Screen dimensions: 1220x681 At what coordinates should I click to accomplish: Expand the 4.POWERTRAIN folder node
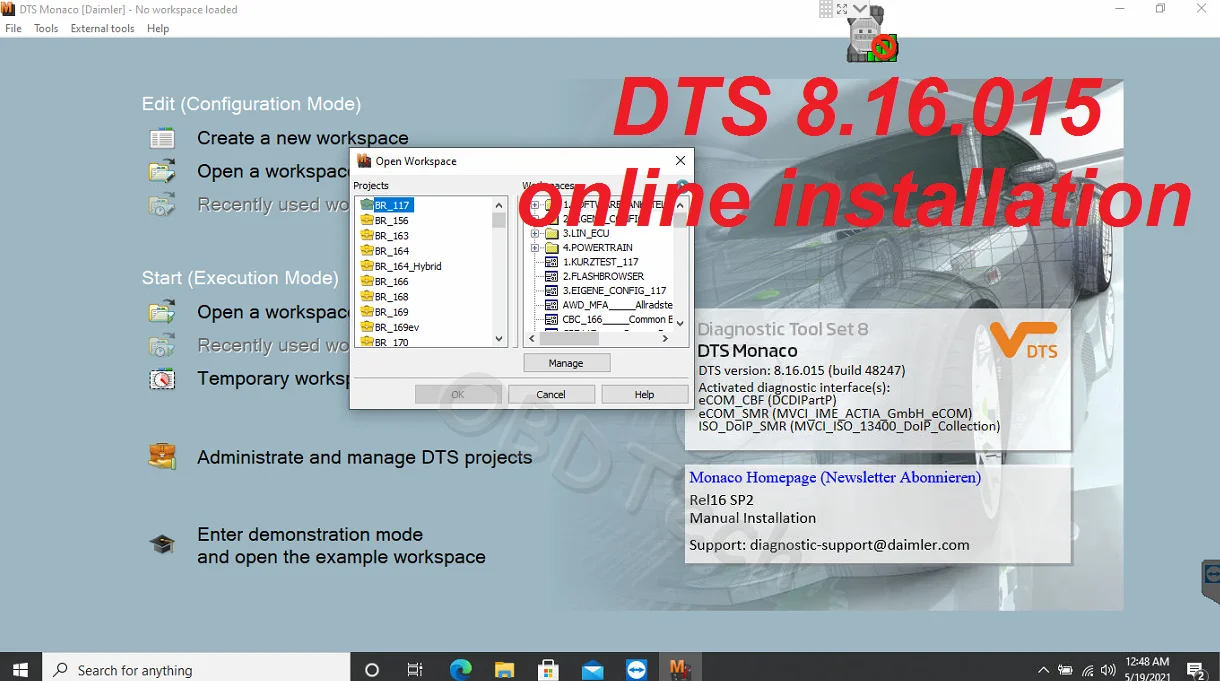535,247
